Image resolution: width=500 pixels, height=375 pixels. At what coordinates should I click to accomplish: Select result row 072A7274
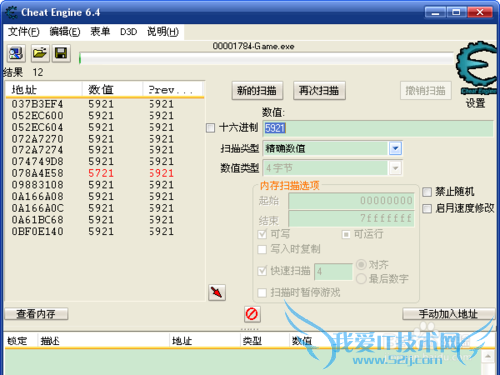coord(105,150)
